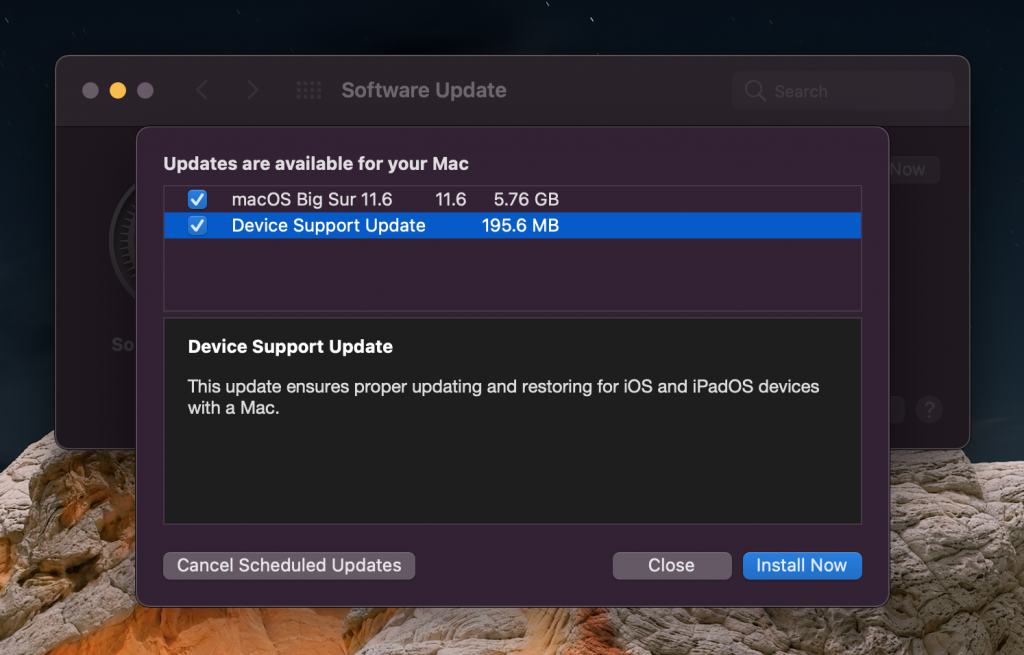Click Cancel Scheduled Updates

tap(289, 565)
